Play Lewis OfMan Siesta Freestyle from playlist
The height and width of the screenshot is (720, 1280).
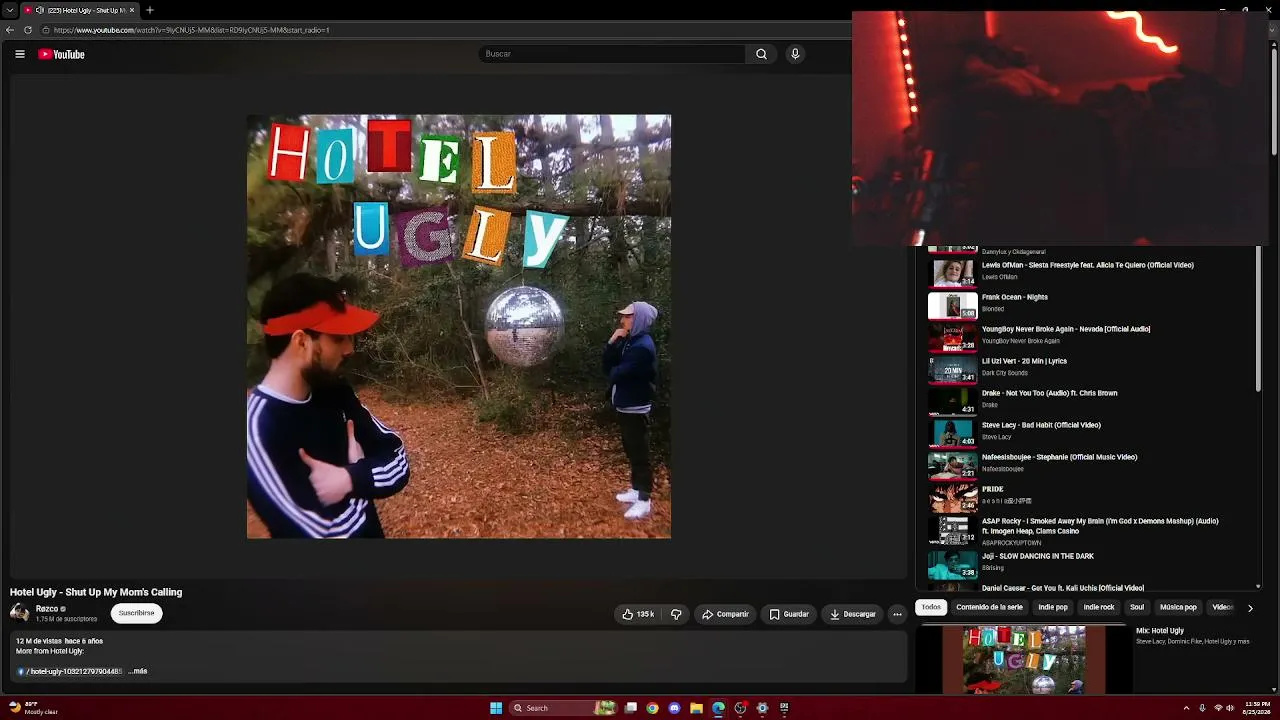coord(1090,271)
